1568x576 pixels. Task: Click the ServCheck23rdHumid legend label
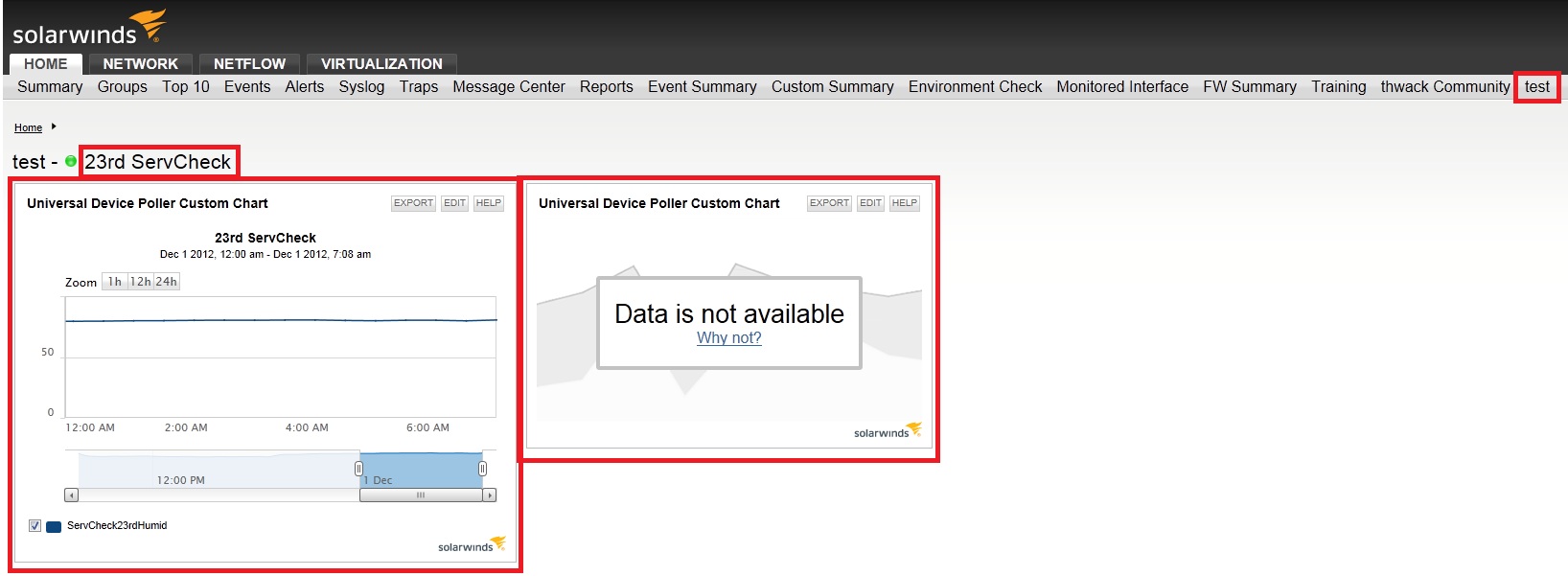coord(117,525)
